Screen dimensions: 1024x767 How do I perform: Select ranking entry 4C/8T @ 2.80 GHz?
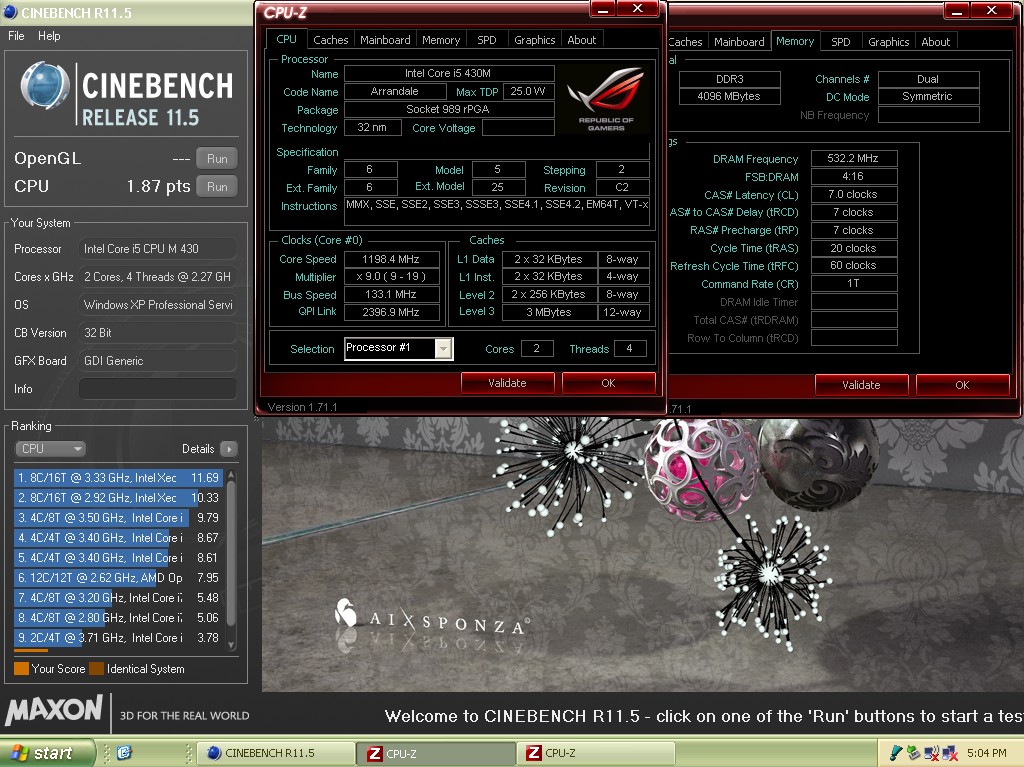[x=118, y=618]
